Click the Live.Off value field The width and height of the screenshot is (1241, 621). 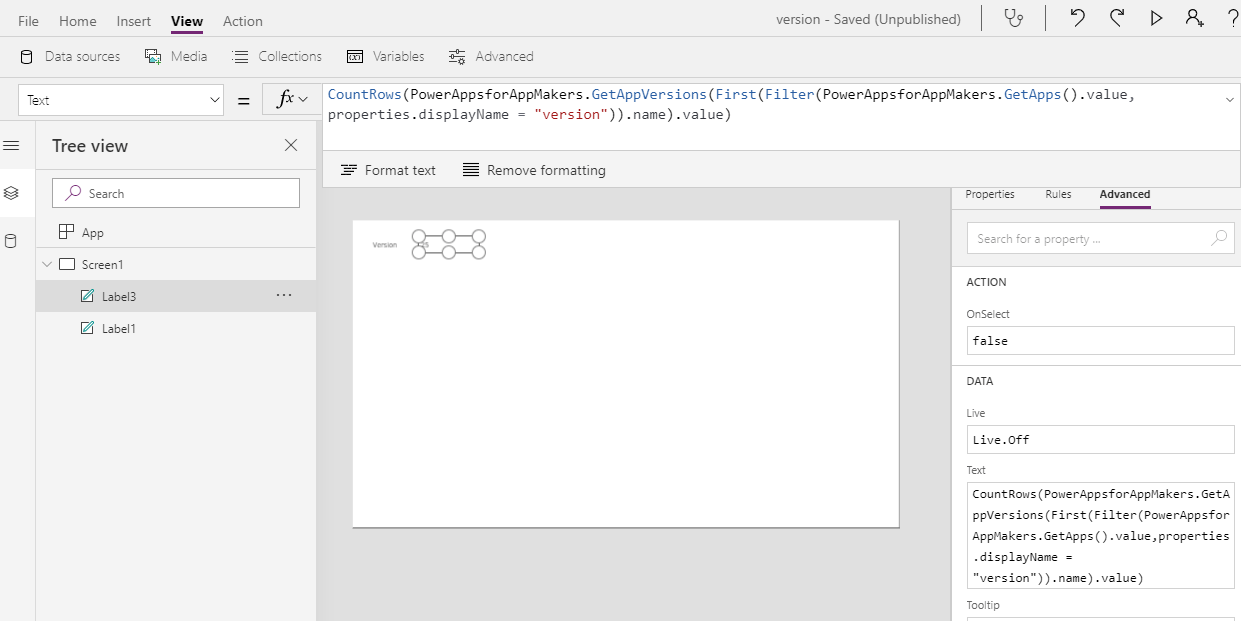click(1101, 439)
